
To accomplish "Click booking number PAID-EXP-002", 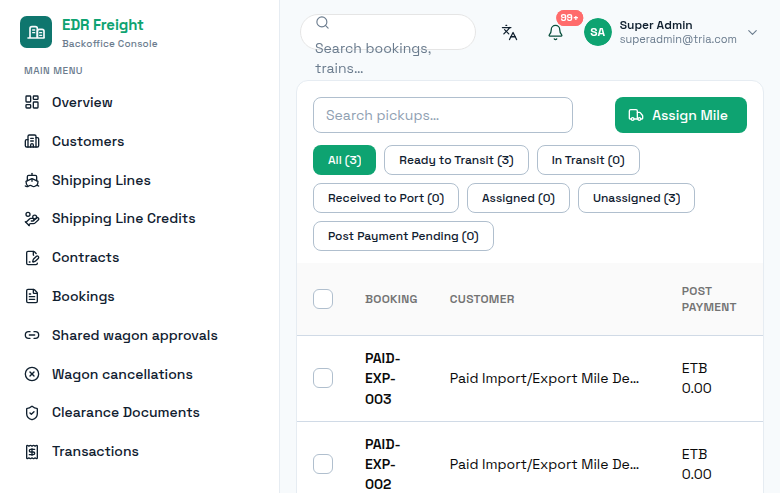I will (383, 464).
